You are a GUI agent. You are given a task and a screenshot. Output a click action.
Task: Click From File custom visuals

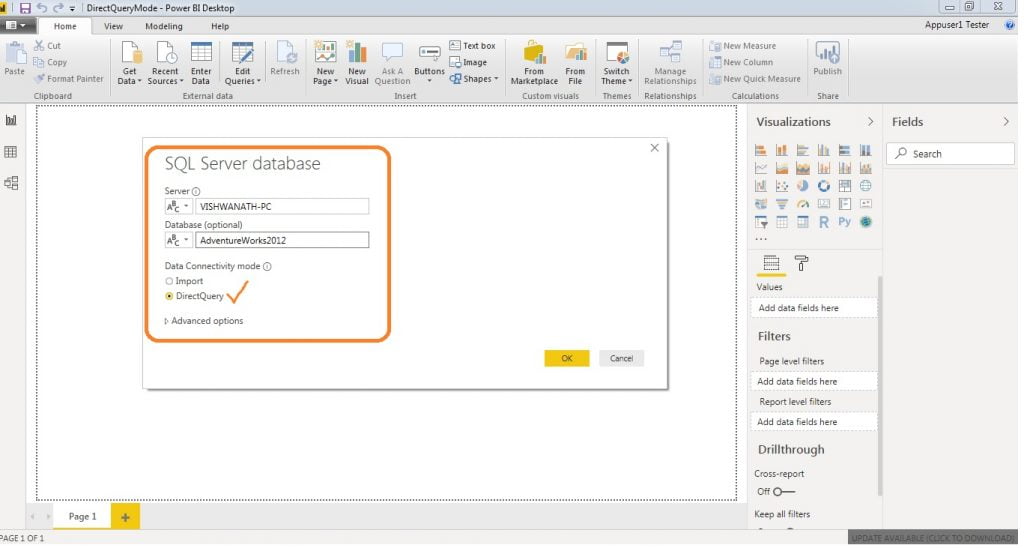point(575,63)
